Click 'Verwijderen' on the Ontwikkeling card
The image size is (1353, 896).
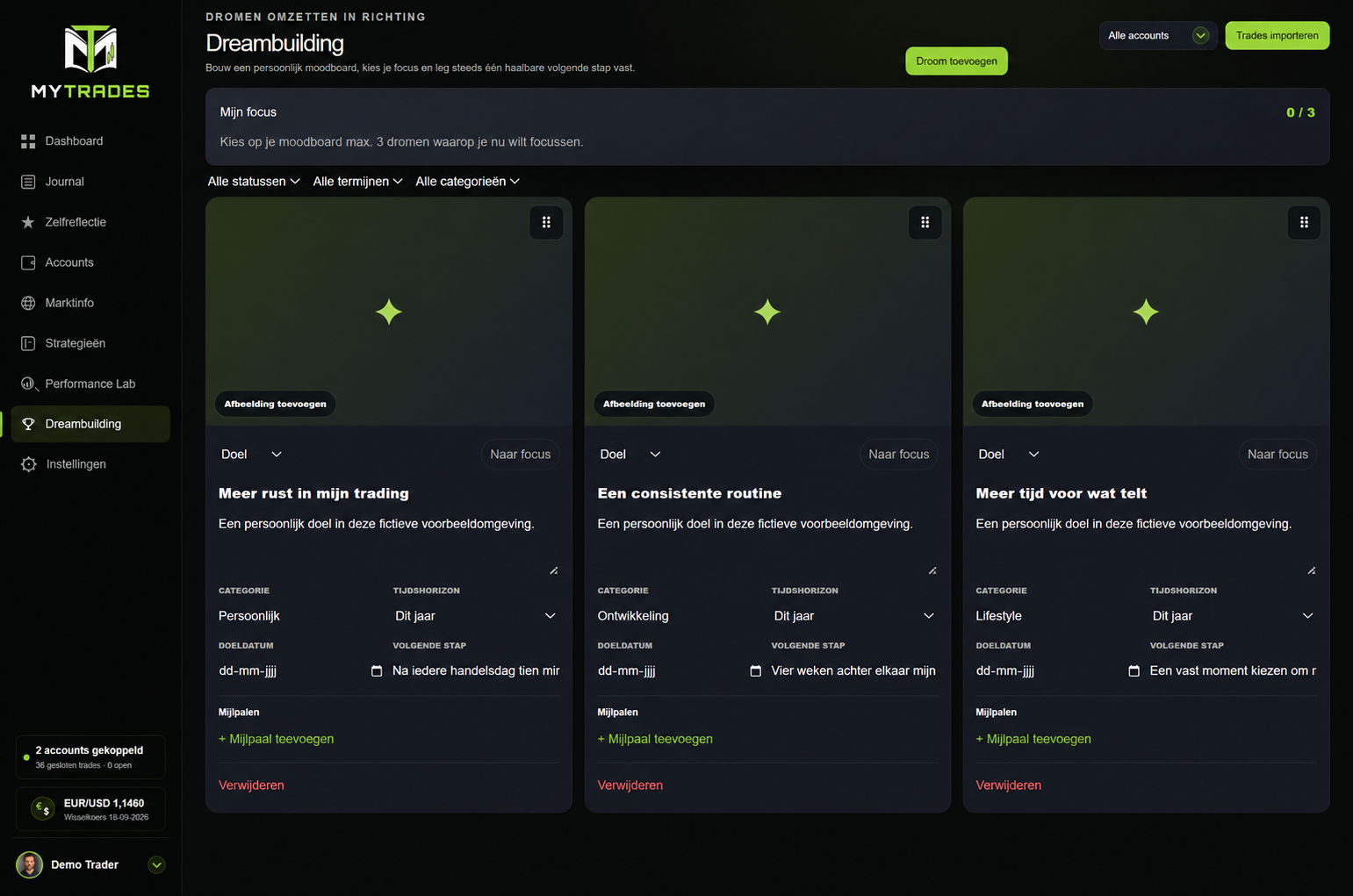pyautogui.click(x=630, y=785)
